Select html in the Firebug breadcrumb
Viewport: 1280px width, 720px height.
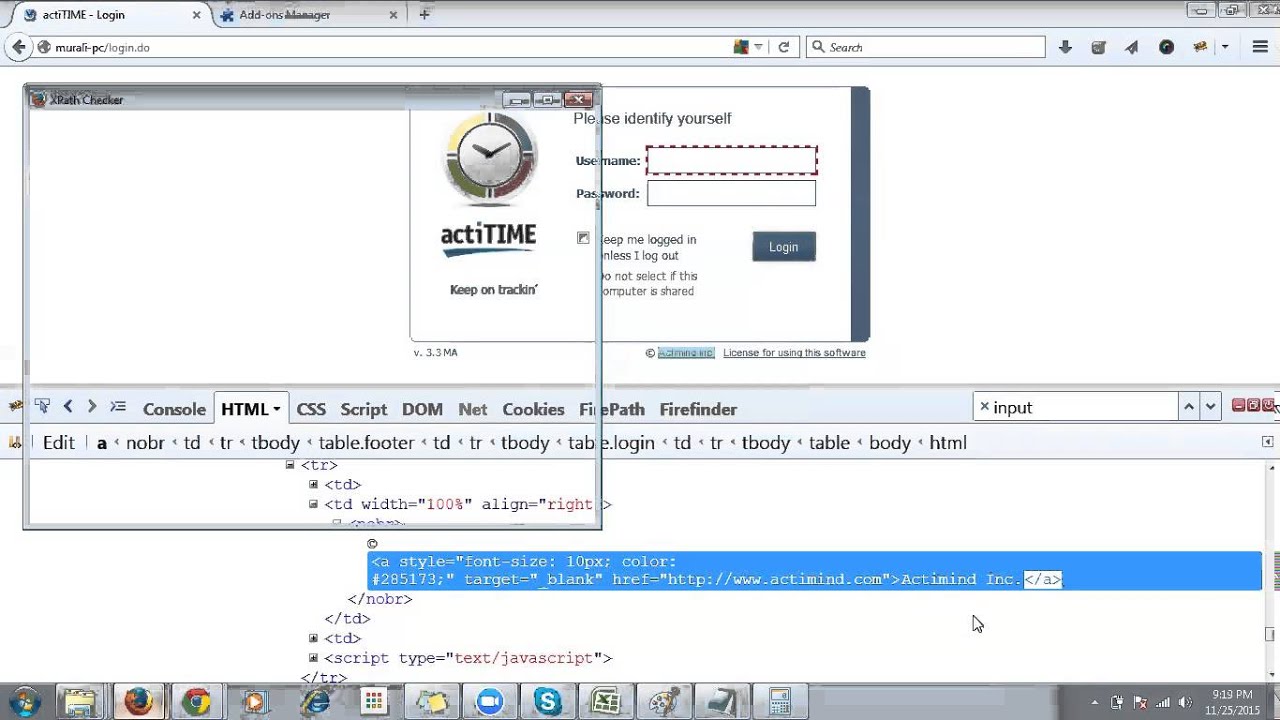click(x=948, y=442)
